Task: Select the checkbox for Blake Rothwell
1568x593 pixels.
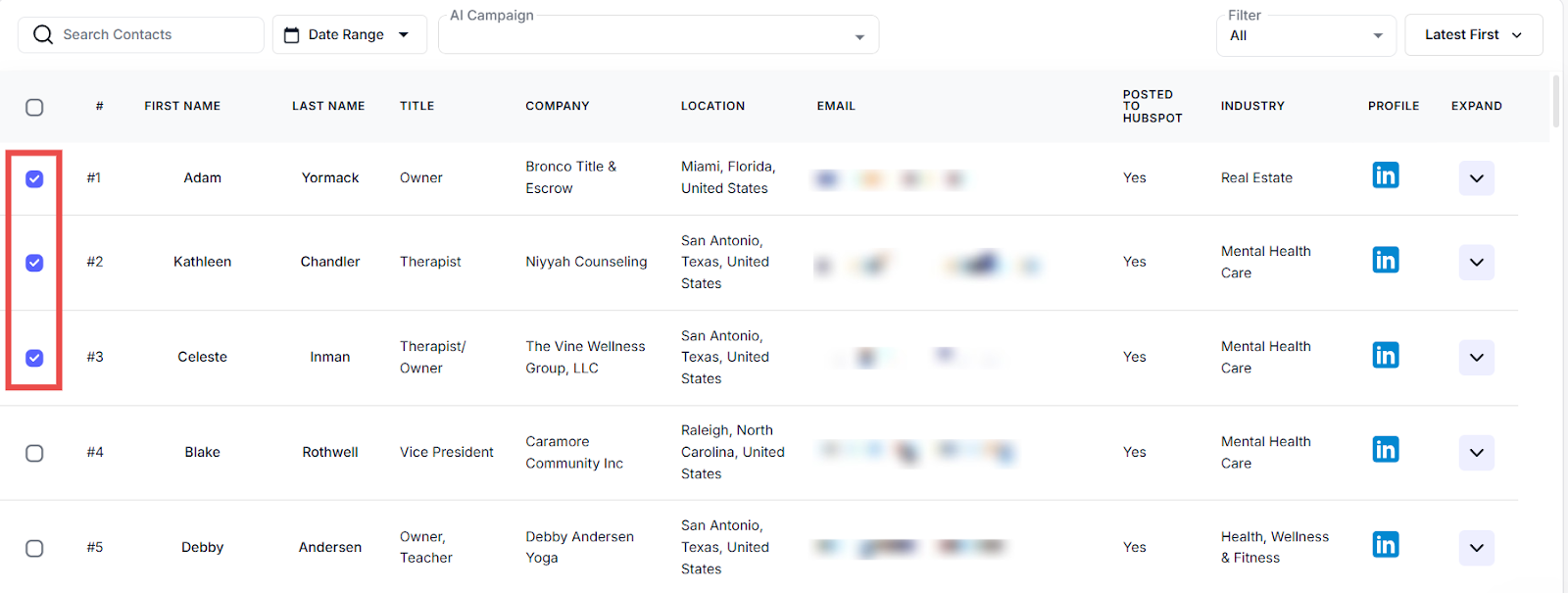Action: pyautogui.click(x=34, y=453)
